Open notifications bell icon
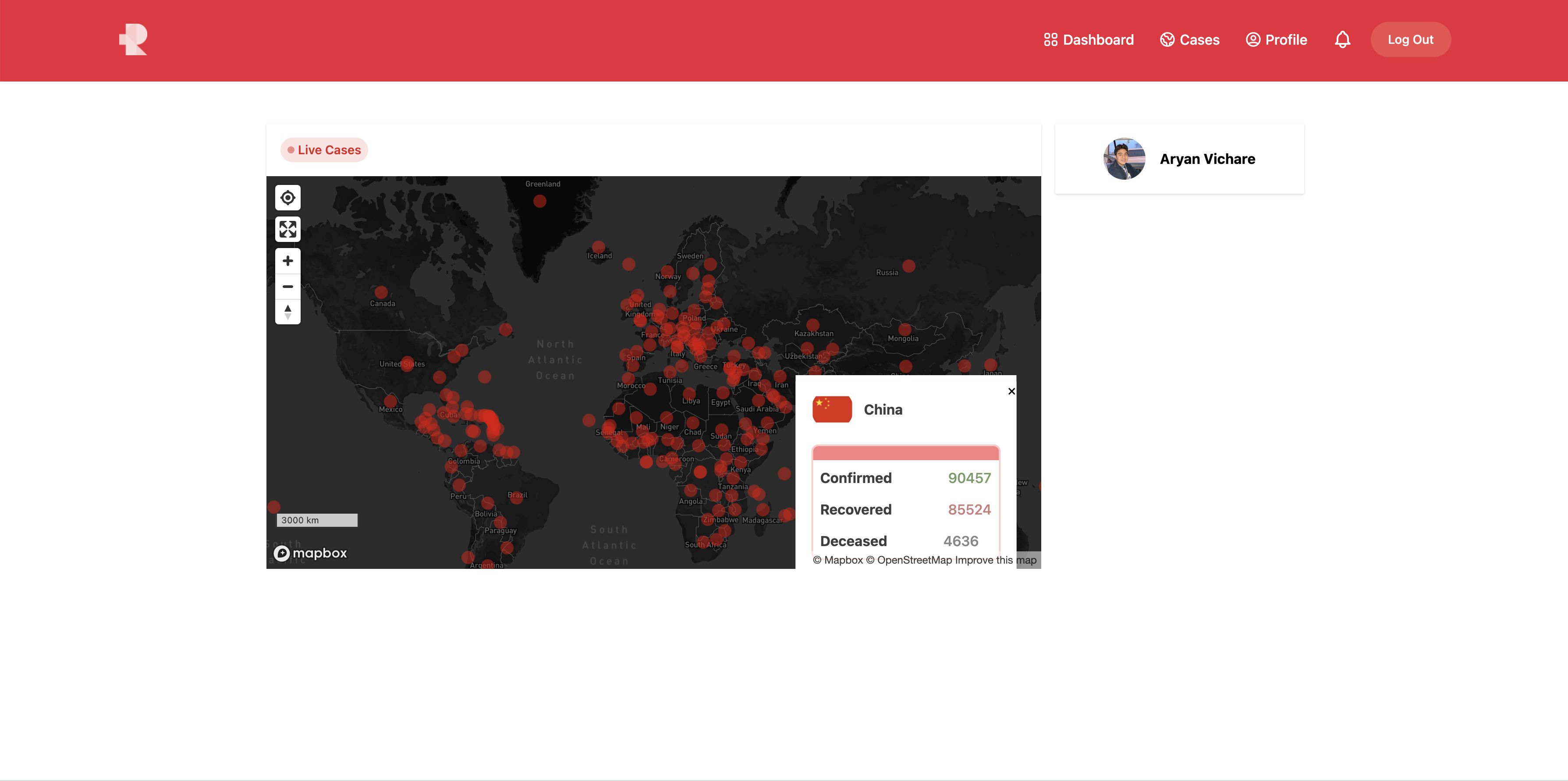Screen dimensions: 1568x781 pos(1342,39)
